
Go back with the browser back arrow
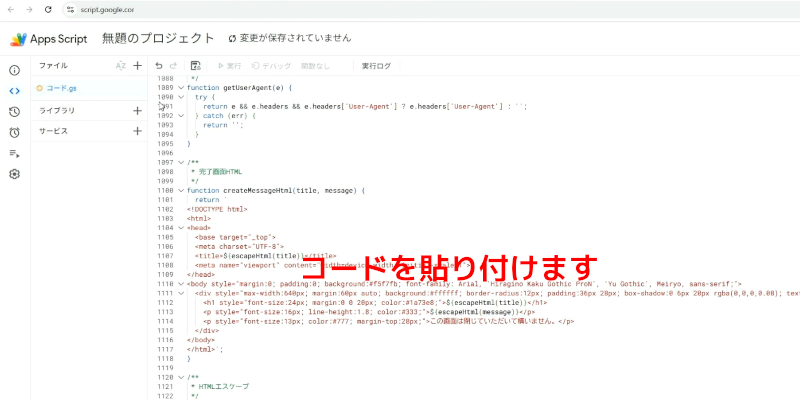[x=11, y=10]
